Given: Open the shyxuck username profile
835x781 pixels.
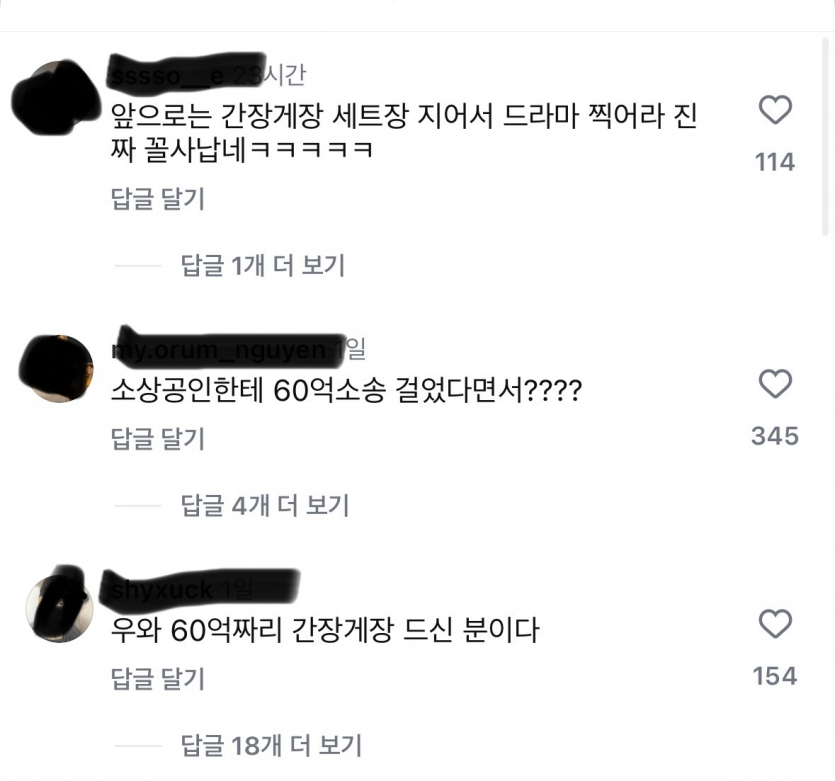Looking at the screenshot, I should 162,589.
